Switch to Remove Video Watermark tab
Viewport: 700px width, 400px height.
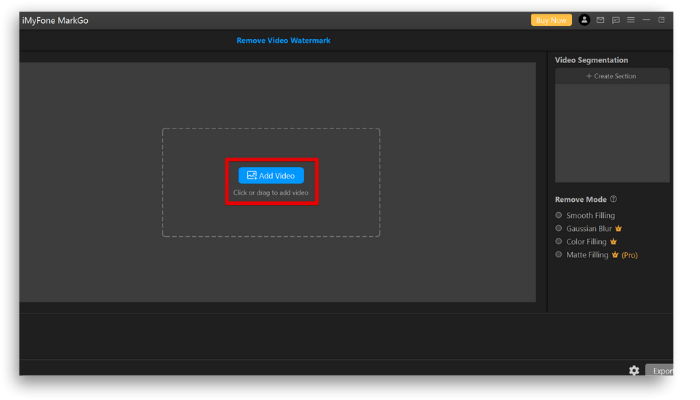(283, 40)
